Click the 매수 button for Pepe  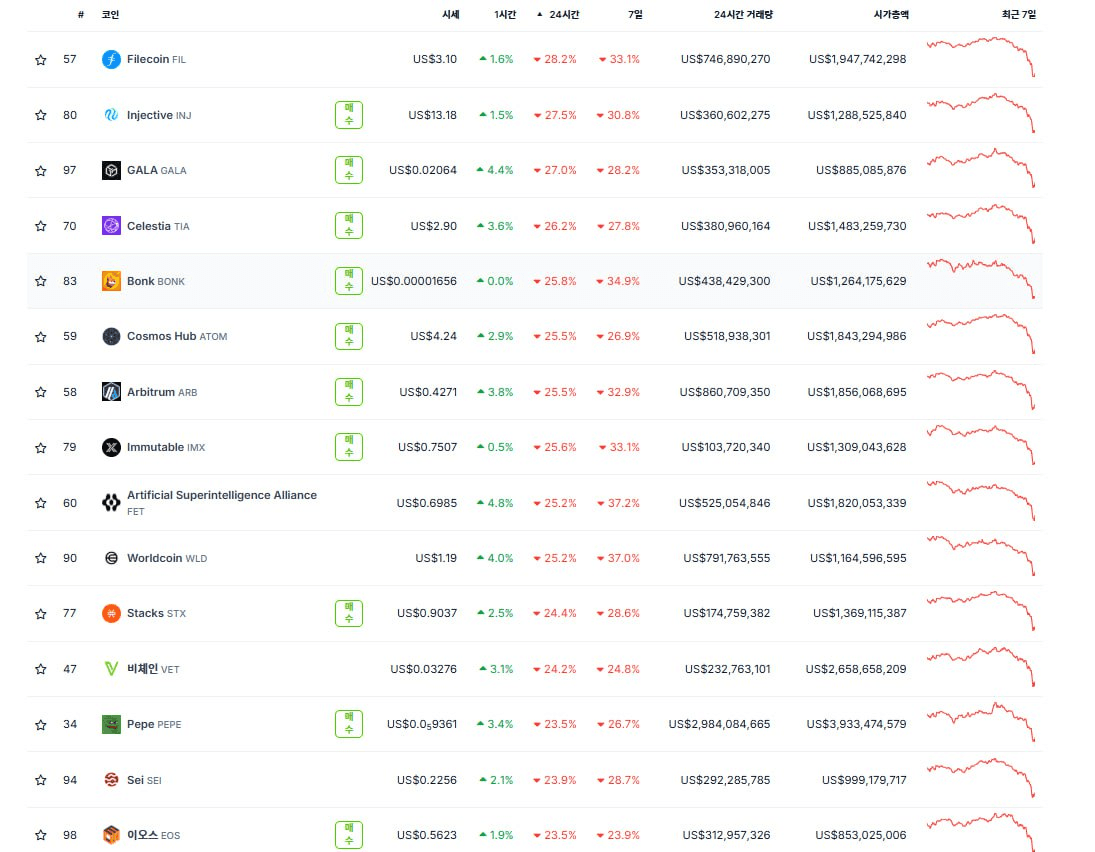[349, 724]
